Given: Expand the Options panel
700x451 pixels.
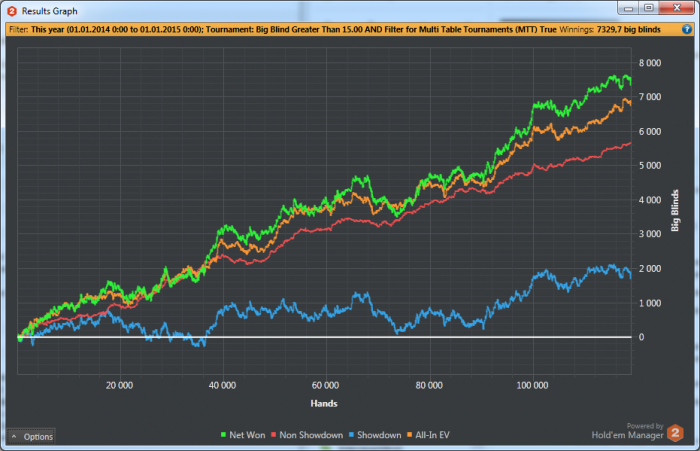Looking at the screenshot, I should 31,436.
